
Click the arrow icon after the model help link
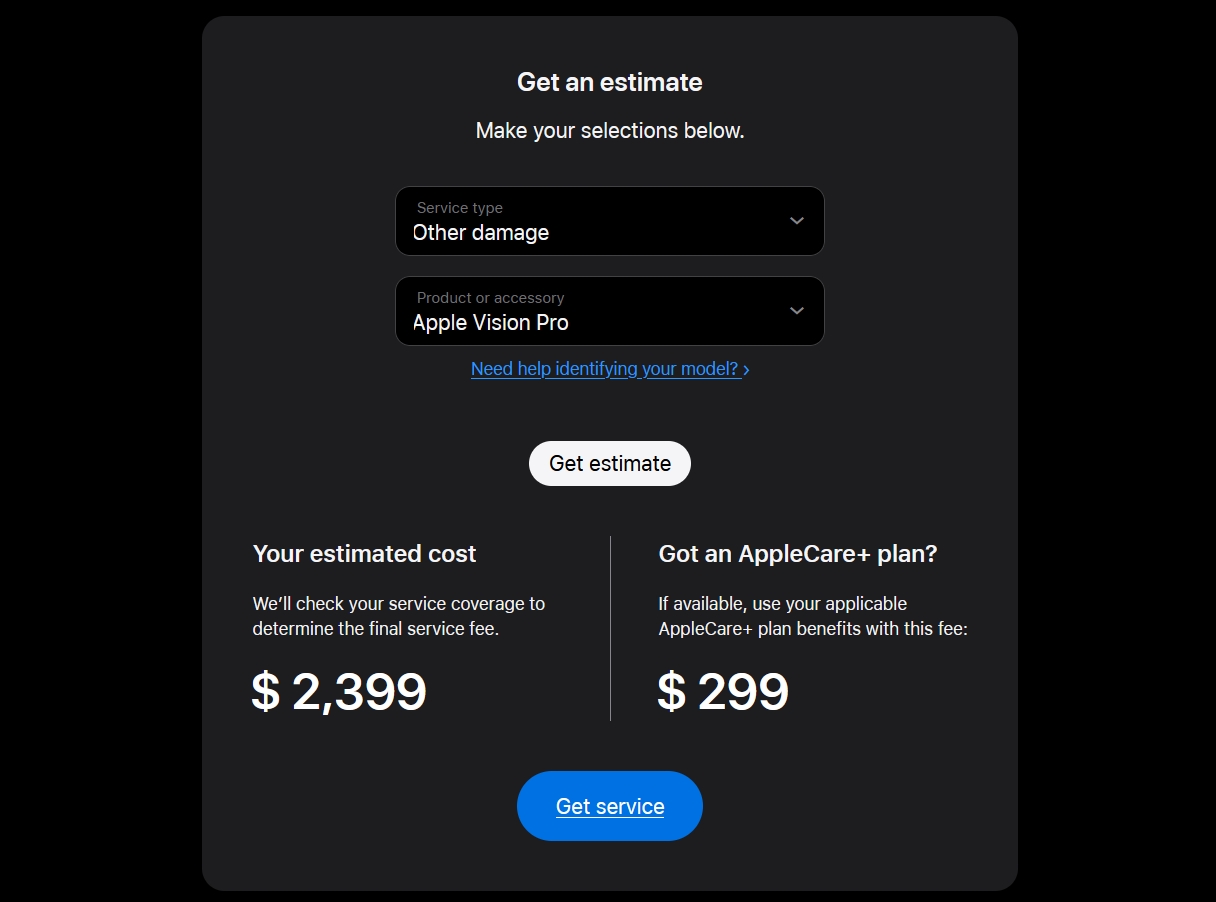[746, 370]
